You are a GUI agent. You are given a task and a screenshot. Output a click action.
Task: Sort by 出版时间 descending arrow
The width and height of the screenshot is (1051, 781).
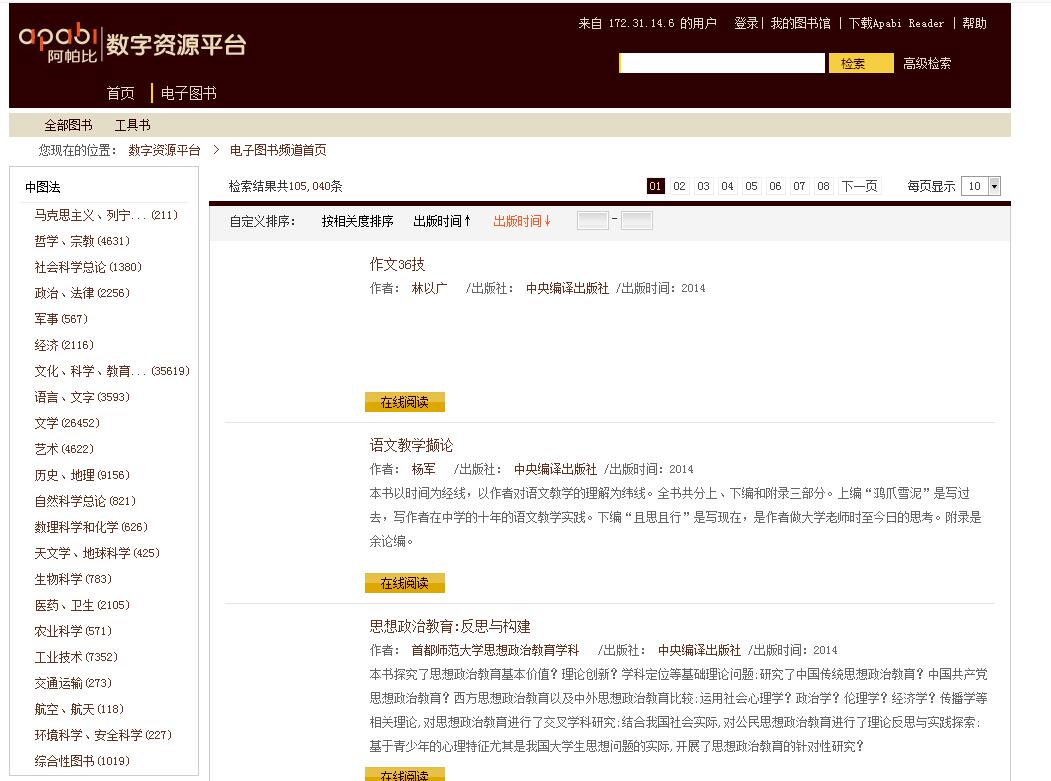522,221
